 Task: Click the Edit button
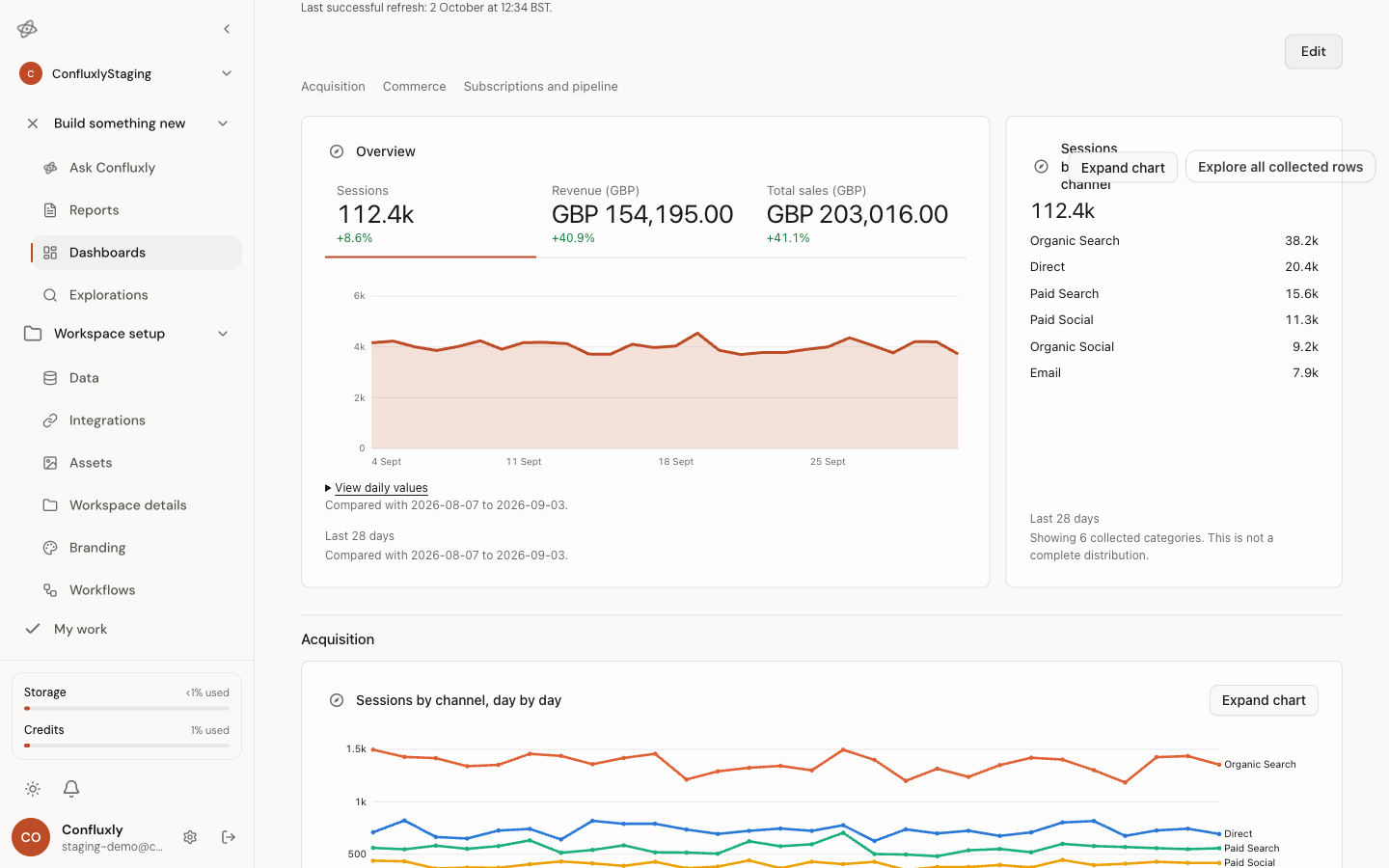pyautogui.click(x=1313, y=52)
